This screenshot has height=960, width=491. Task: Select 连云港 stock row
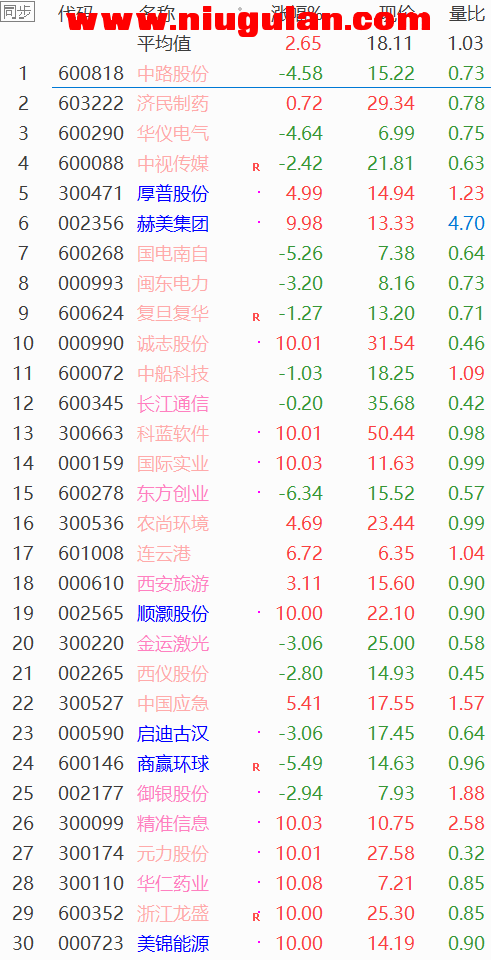(x=246, y=553)
